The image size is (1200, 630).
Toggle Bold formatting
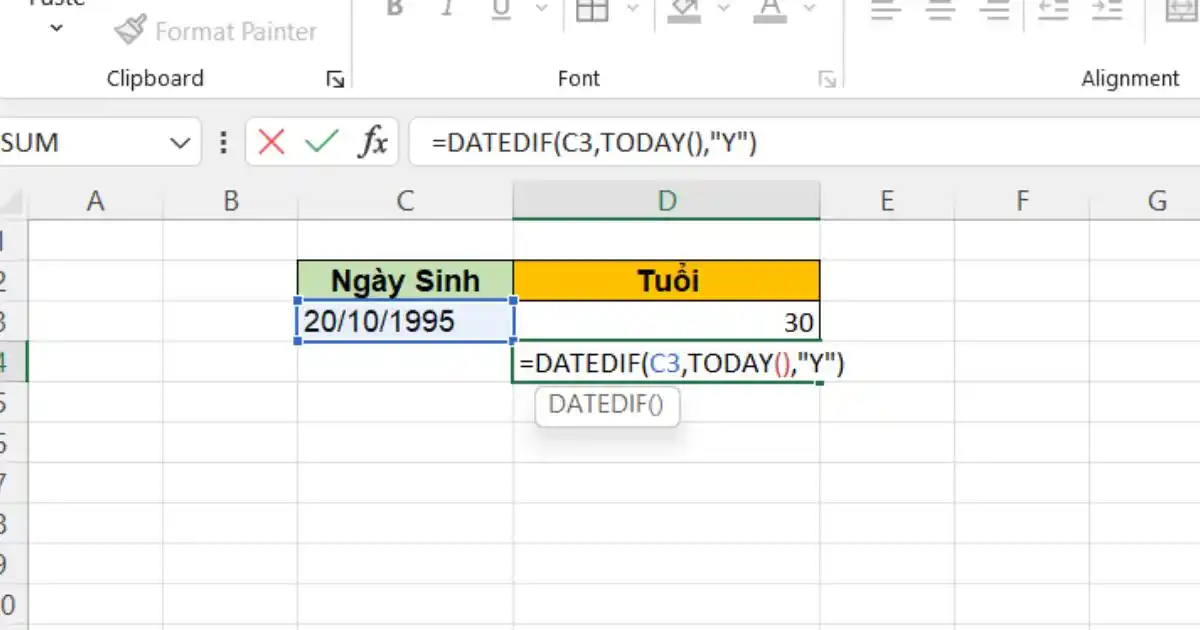pos(395,9)
